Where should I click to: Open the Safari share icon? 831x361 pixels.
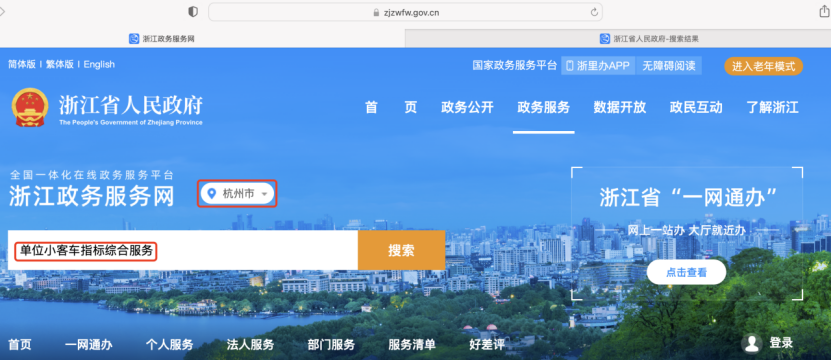[824, 11]
